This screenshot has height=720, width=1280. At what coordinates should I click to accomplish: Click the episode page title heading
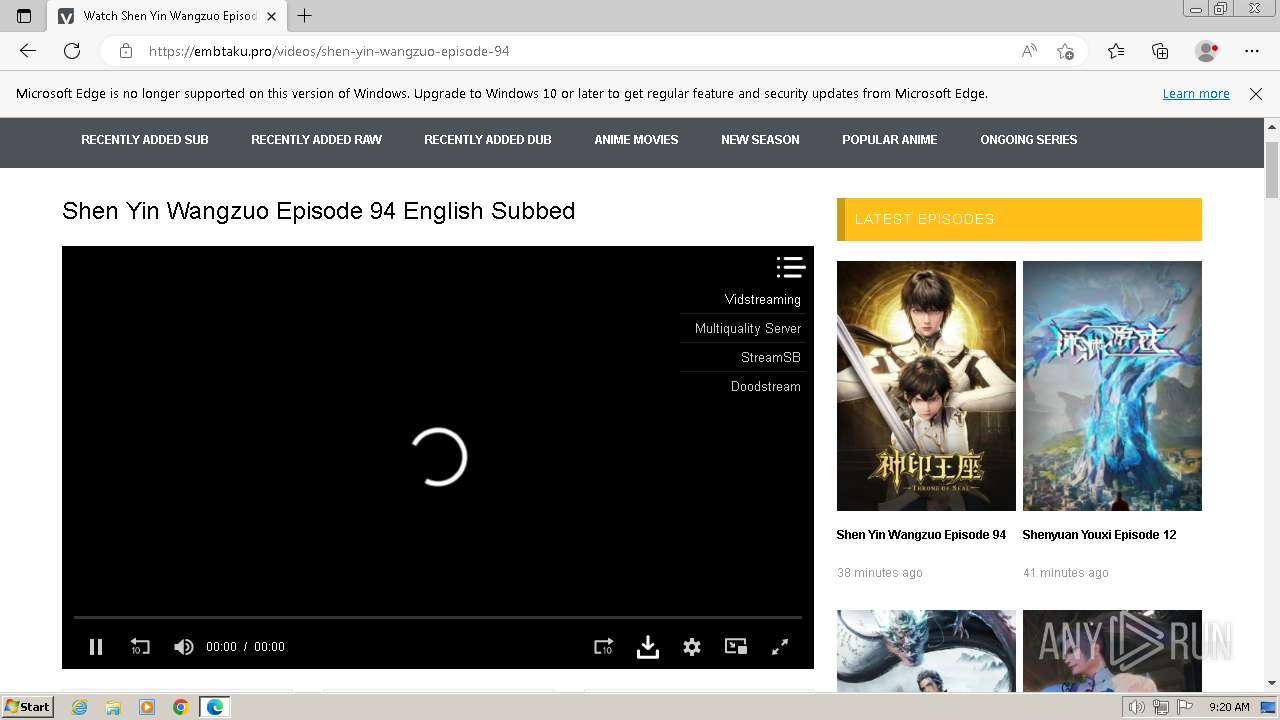[318, 211]
